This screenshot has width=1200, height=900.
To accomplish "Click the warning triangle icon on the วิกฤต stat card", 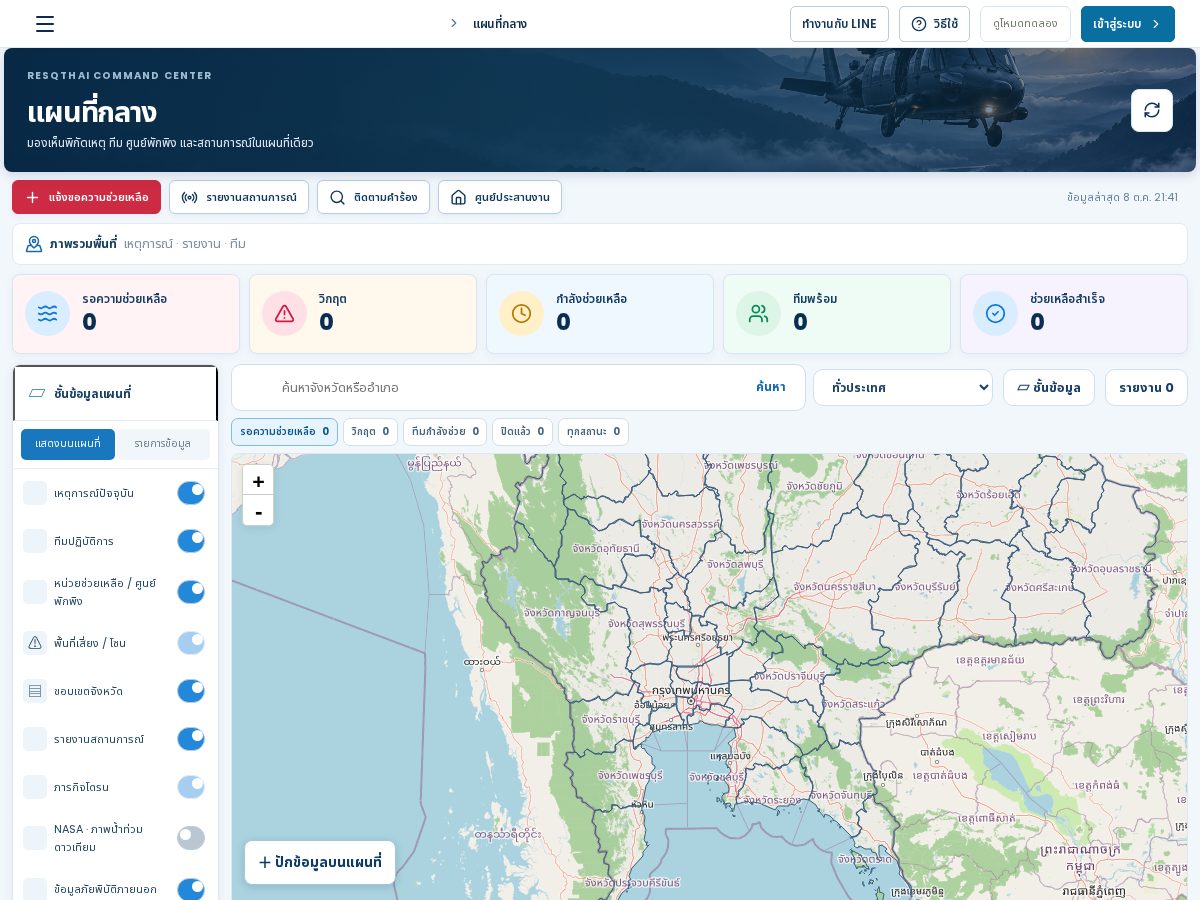I will (x=284, y=313).
